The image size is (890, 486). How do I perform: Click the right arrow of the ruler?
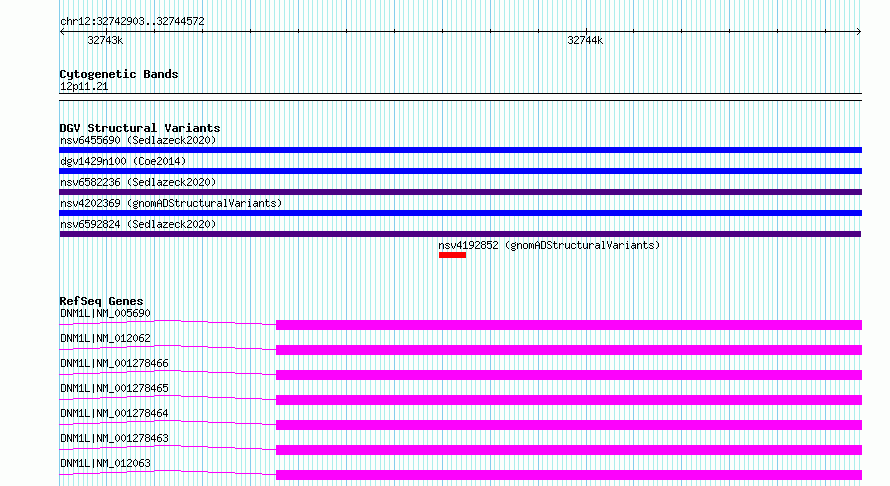point(859,32)
